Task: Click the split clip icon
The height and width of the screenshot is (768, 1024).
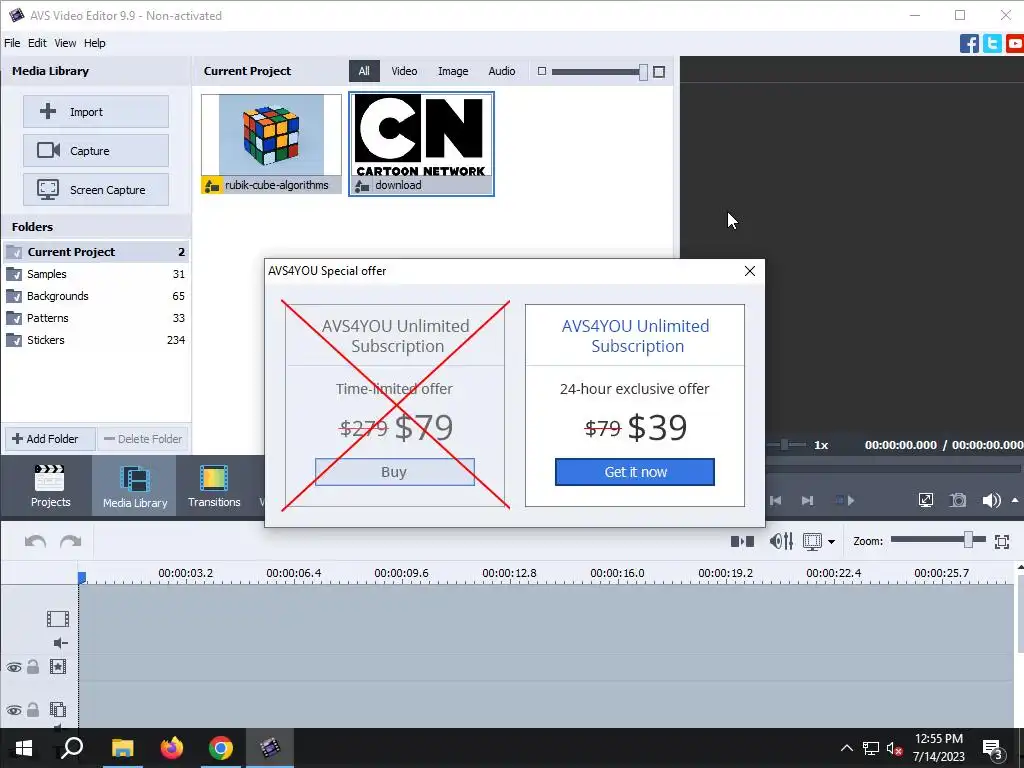Action: coord(743,541)
